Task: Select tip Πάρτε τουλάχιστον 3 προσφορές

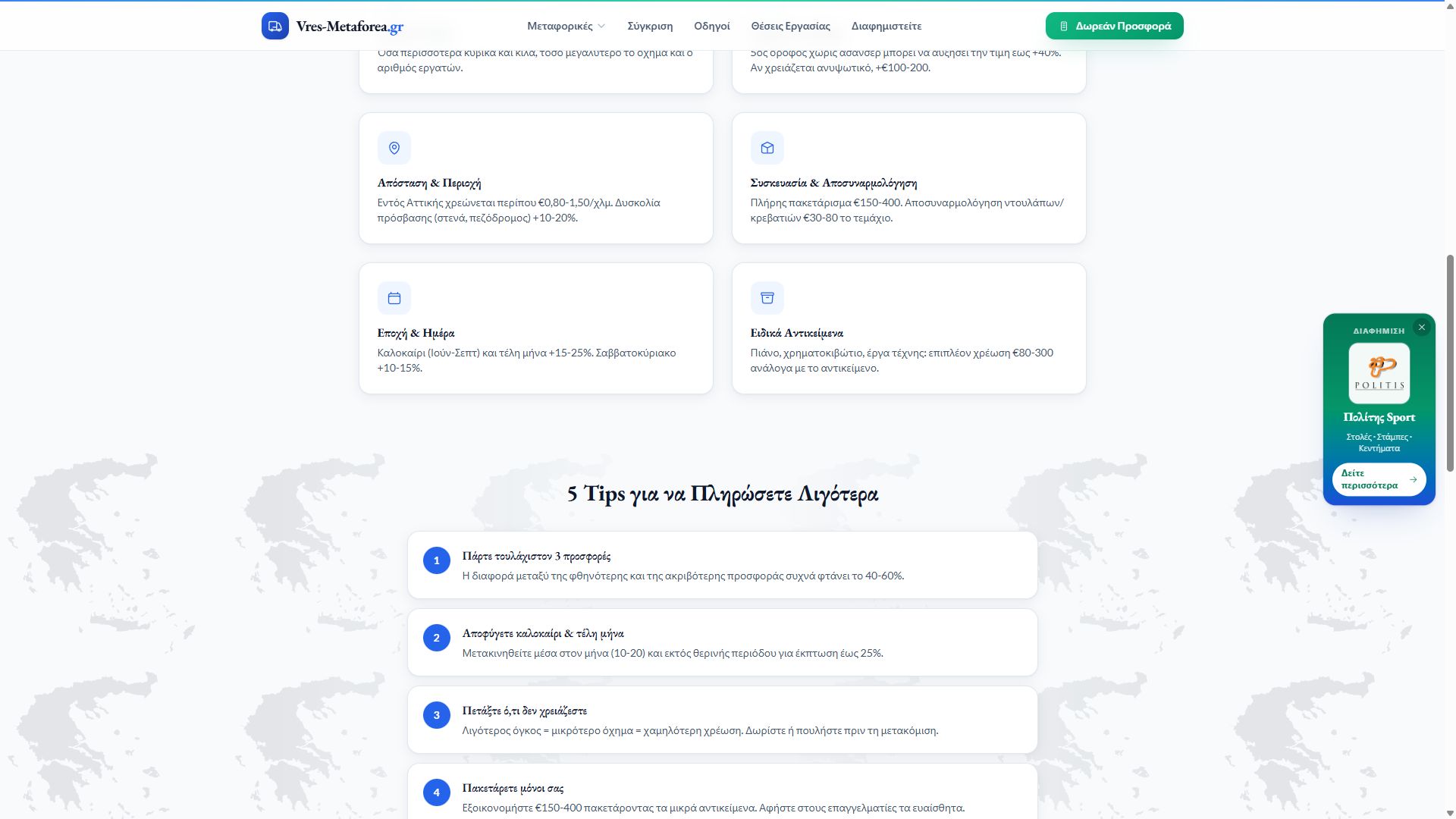Action: [x=536, y=556]
